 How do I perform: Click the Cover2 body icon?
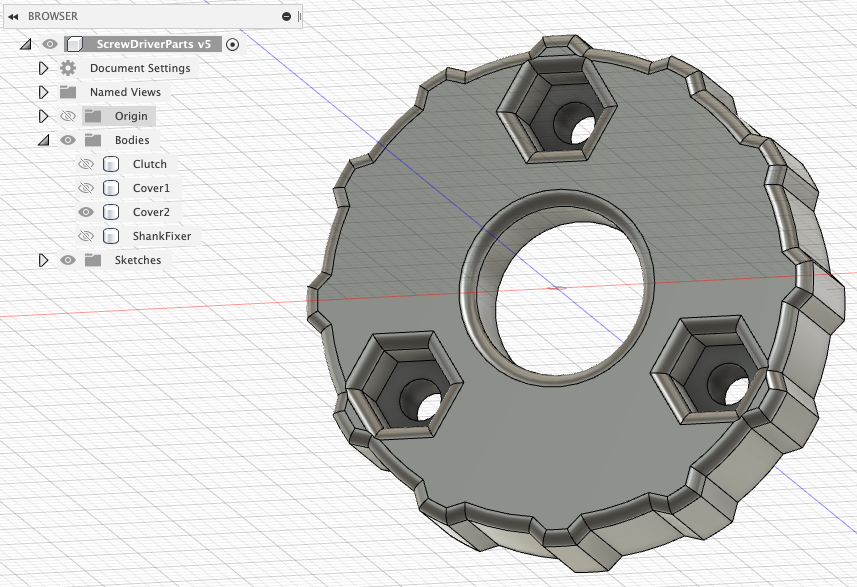[x=111, y=212]
